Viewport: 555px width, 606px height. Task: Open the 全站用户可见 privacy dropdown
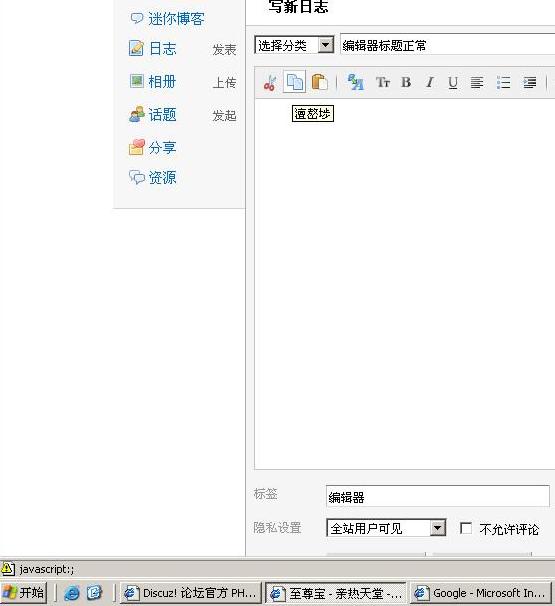pyautogui.click(x=386, y=528)
